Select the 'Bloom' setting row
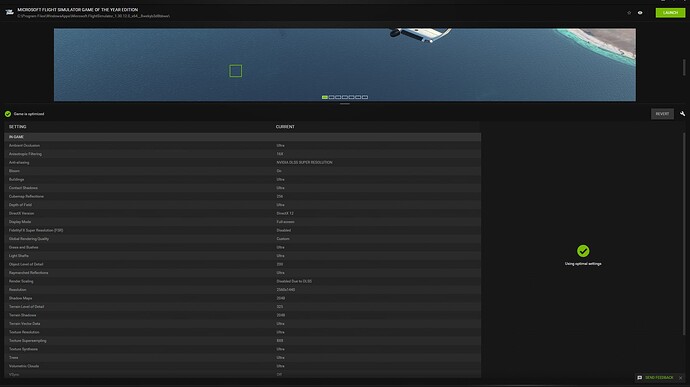 pyautogui.click(x=242, y=171)
